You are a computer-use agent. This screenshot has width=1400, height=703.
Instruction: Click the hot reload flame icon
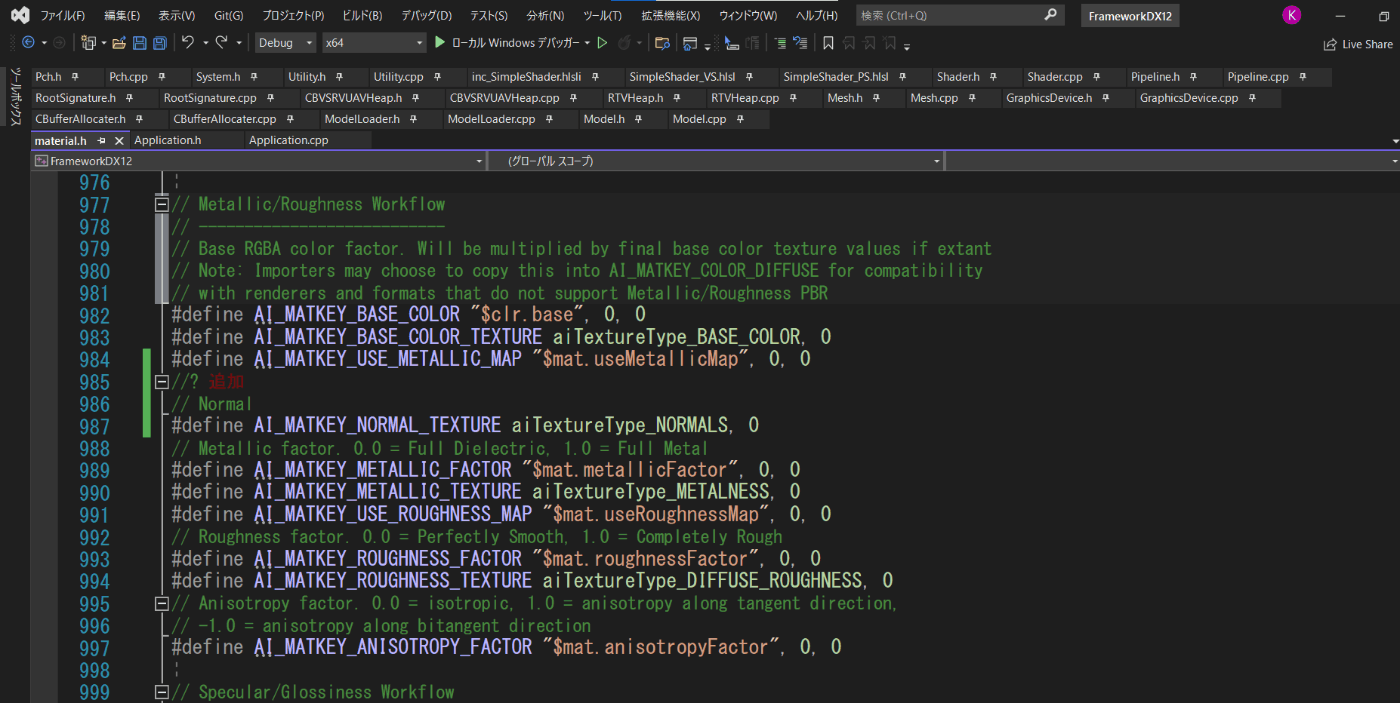(624, 42)
